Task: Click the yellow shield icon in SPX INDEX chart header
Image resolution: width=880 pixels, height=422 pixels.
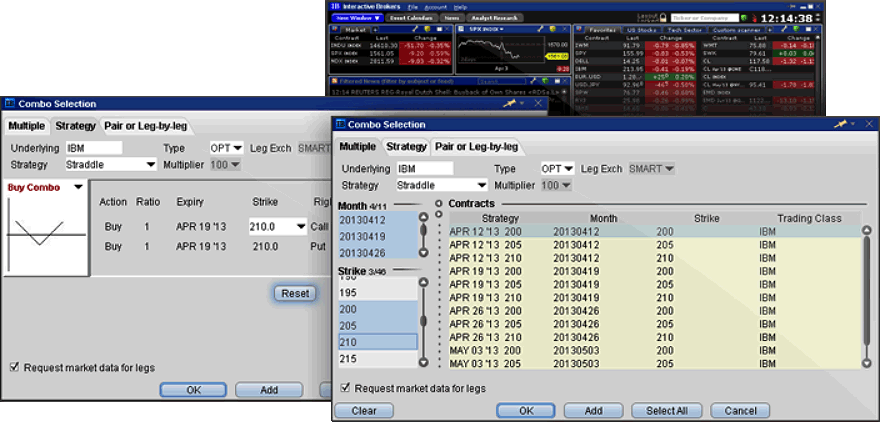Action: [x=552, y=29]
